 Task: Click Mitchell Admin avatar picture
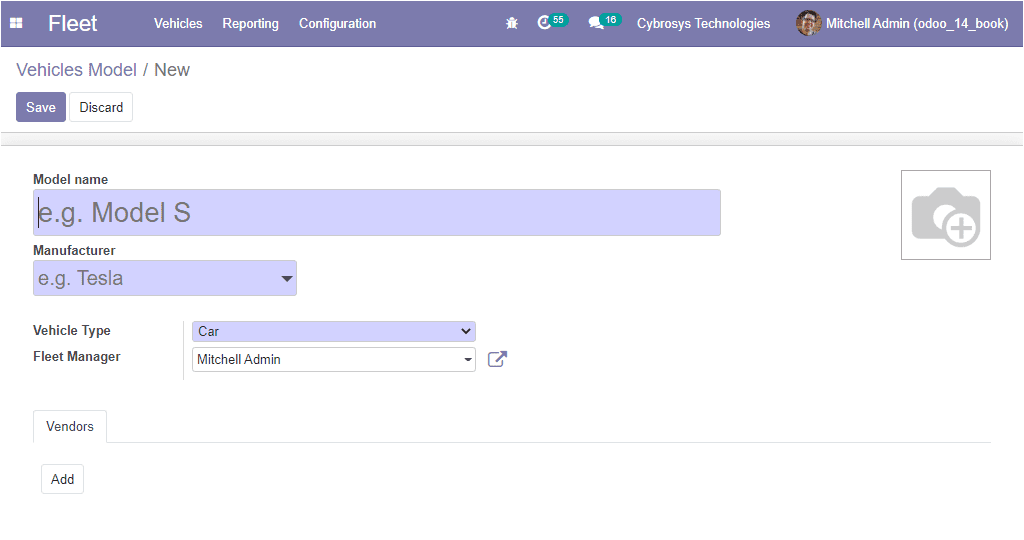pyautogui.click(x=808, y=24)
